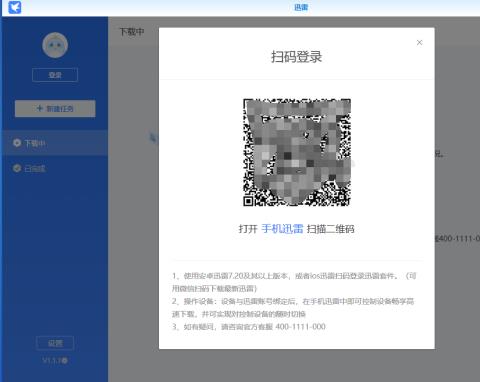The height and width of the screenshot is (382, 480).
Task: Click the 下载中 heading behind the dialog
Action: 132,32
